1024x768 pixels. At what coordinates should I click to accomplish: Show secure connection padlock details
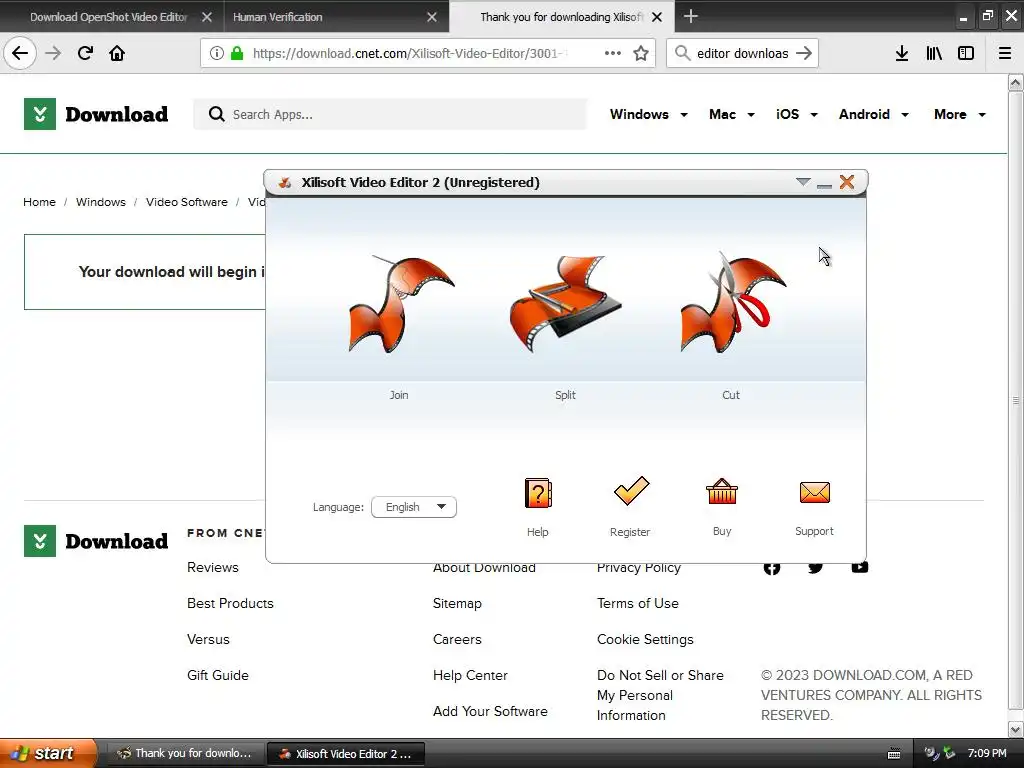coord(237,53)
